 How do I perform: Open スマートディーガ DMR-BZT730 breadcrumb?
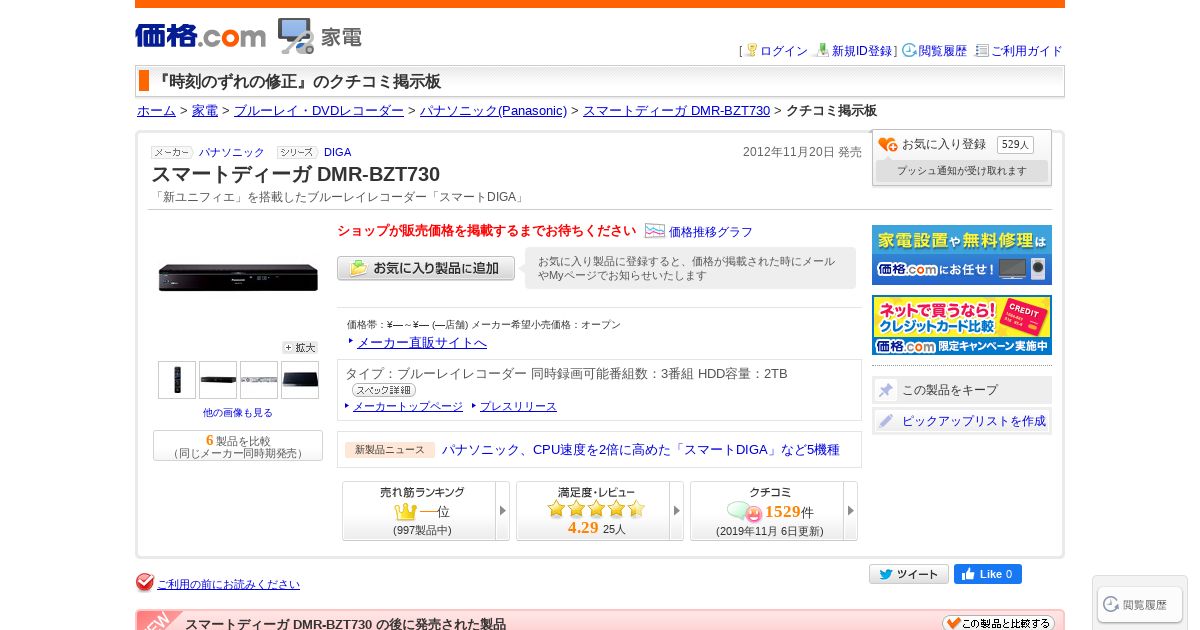(676, 111)
